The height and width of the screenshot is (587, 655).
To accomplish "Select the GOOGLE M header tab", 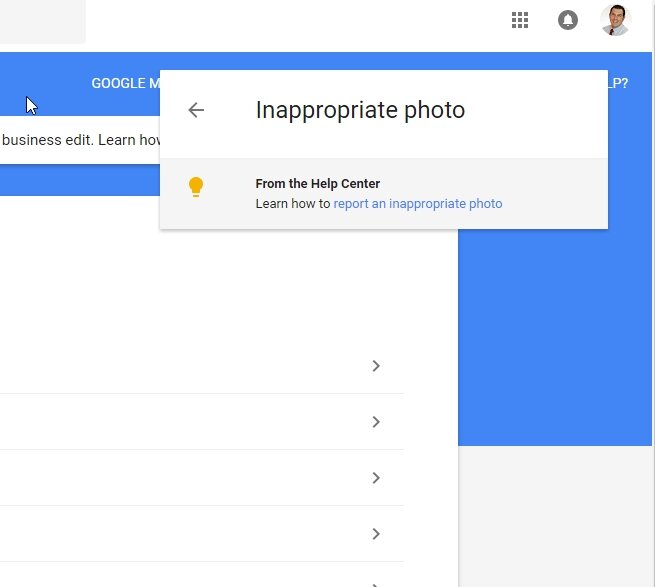I will pyautogui.click(x=125, y=83).
